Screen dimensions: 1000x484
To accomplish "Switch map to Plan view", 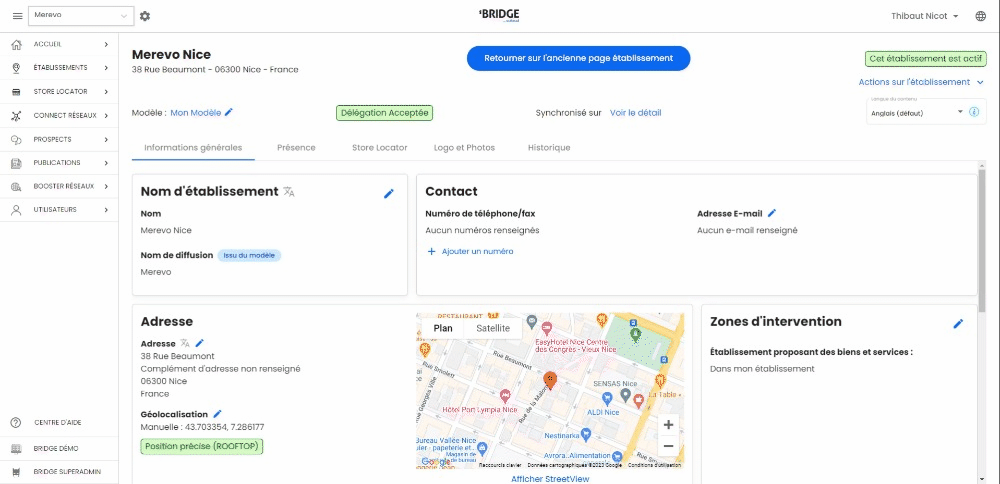I will pos(442,328).
